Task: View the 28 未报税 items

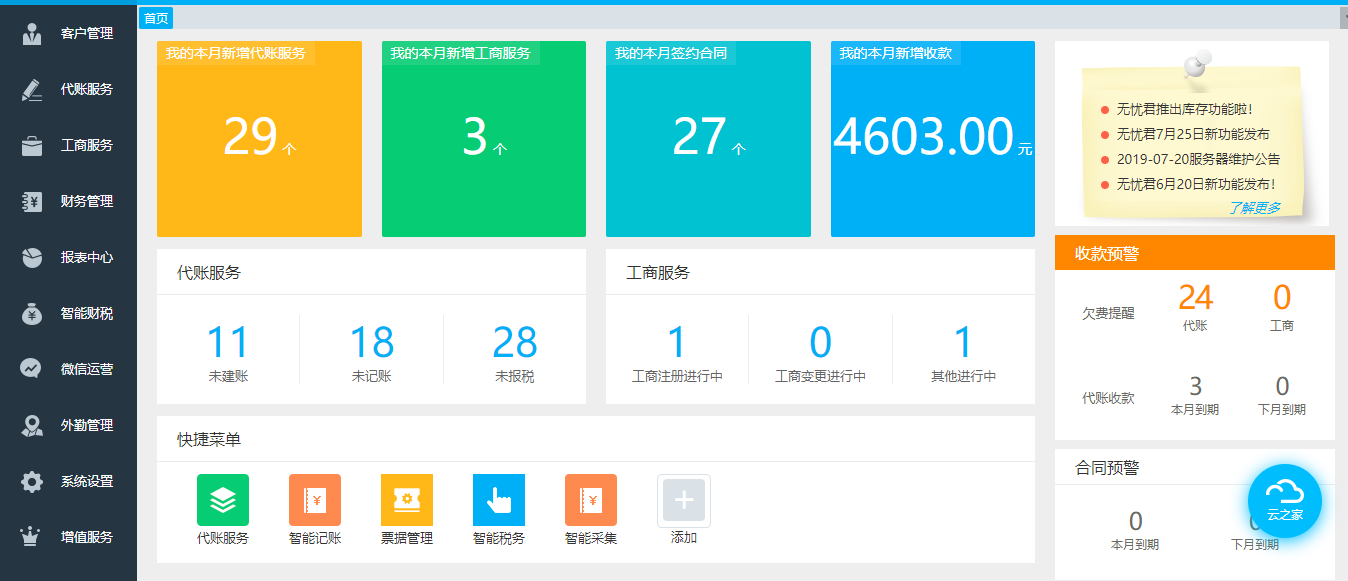Action: pyautogui.click(x=515, y=343)
